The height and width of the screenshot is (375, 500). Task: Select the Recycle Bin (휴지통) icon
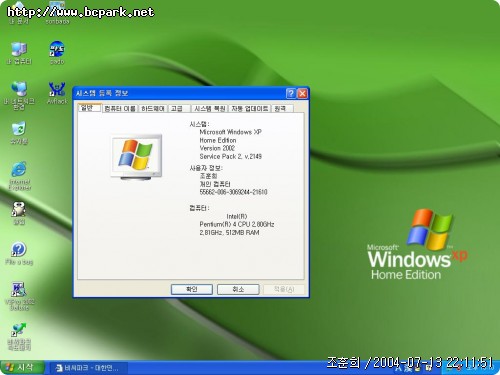[x=19, y=133]
